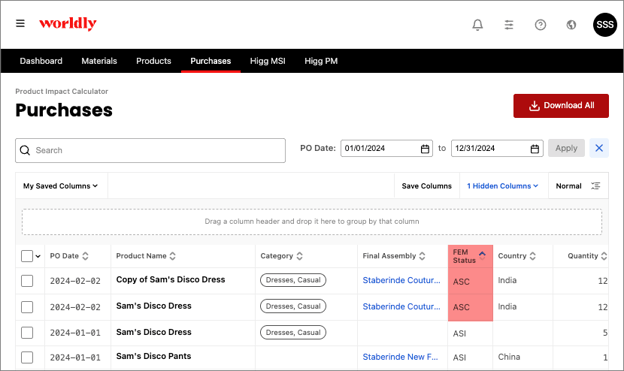Click the Product Impact Calculator breadcrumb
Image resolution: width=624 pixels, height=371 pixels.
62,91
